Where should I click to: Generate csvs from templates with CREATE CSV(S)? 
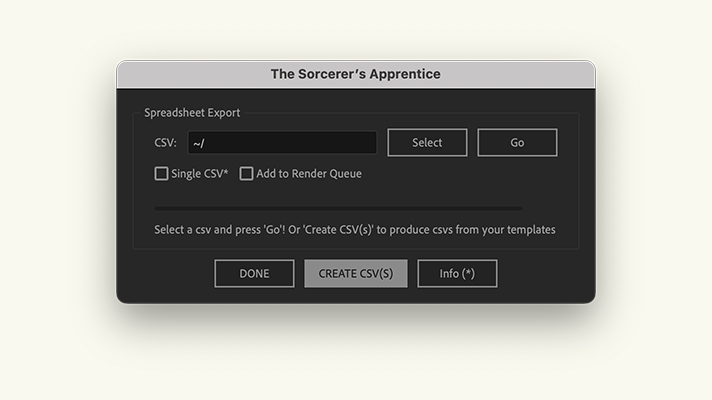click(356, 273)
